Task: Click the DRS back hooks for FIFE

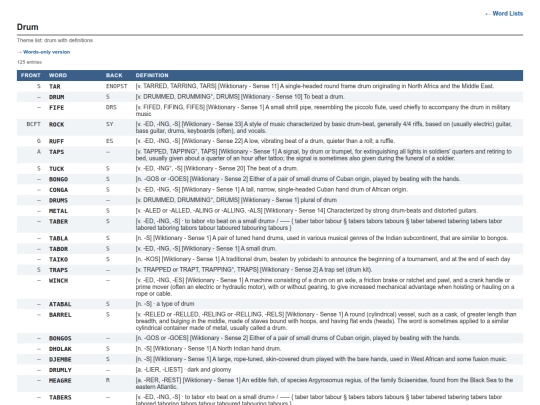Action: [111, 107]
